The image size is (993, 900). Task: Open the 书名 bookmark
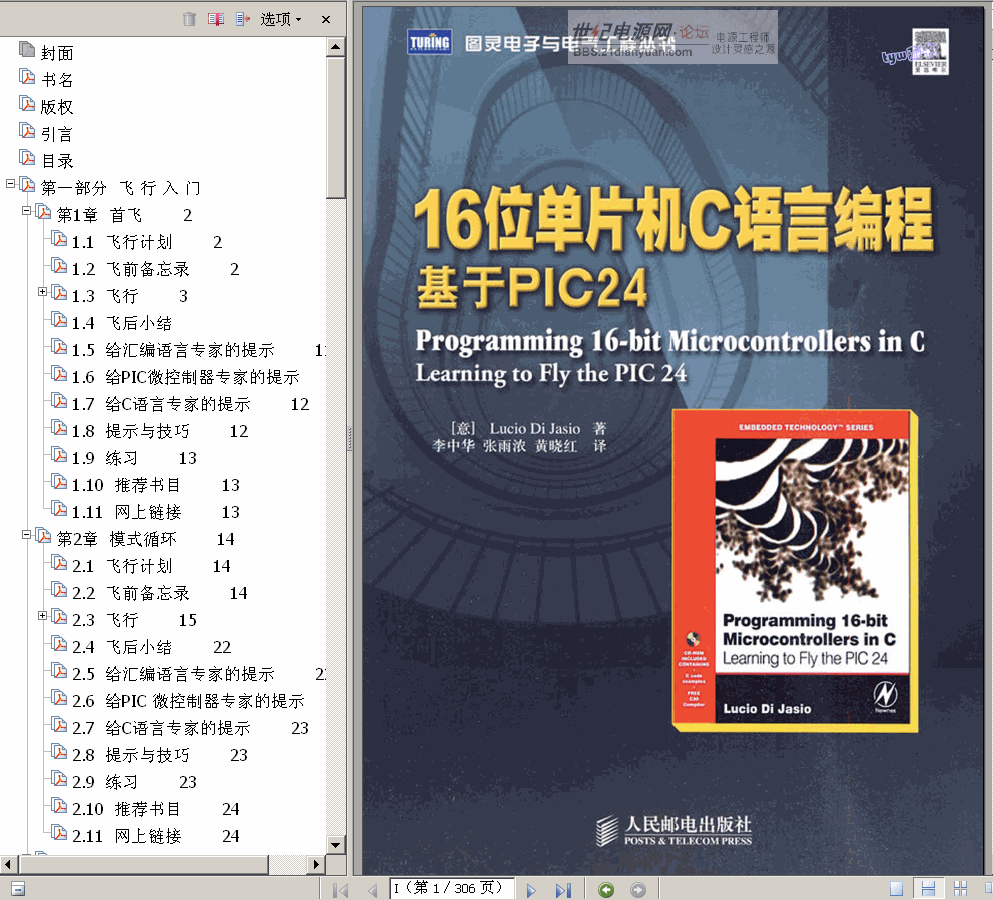(x=57, y=80)
